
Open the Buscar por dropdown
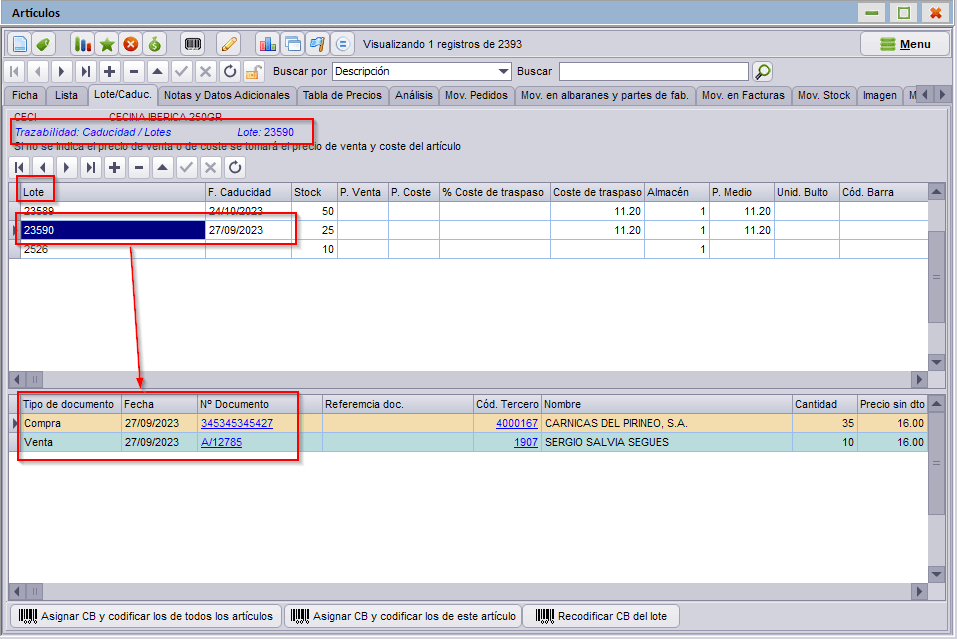point(504,71)
